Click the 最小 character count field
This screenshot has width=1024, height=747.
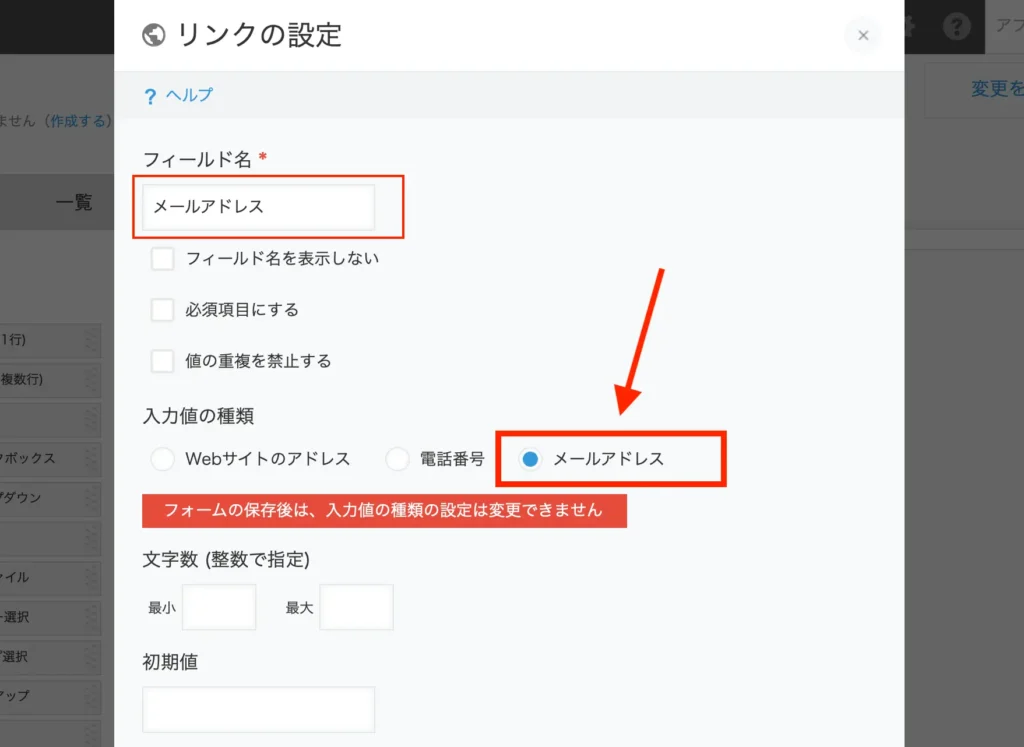point(219,607)
